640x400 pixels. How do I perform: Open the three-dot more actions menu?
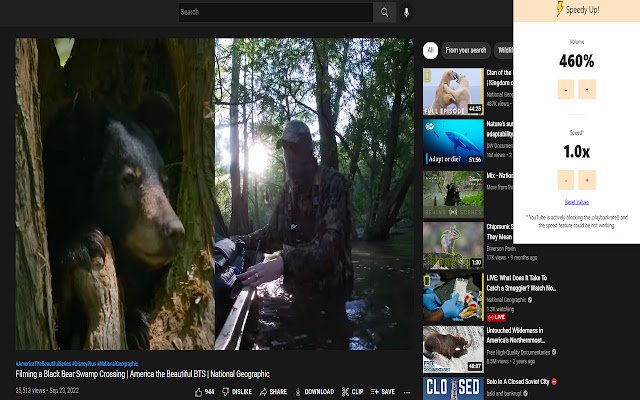[x=407, y=392]
